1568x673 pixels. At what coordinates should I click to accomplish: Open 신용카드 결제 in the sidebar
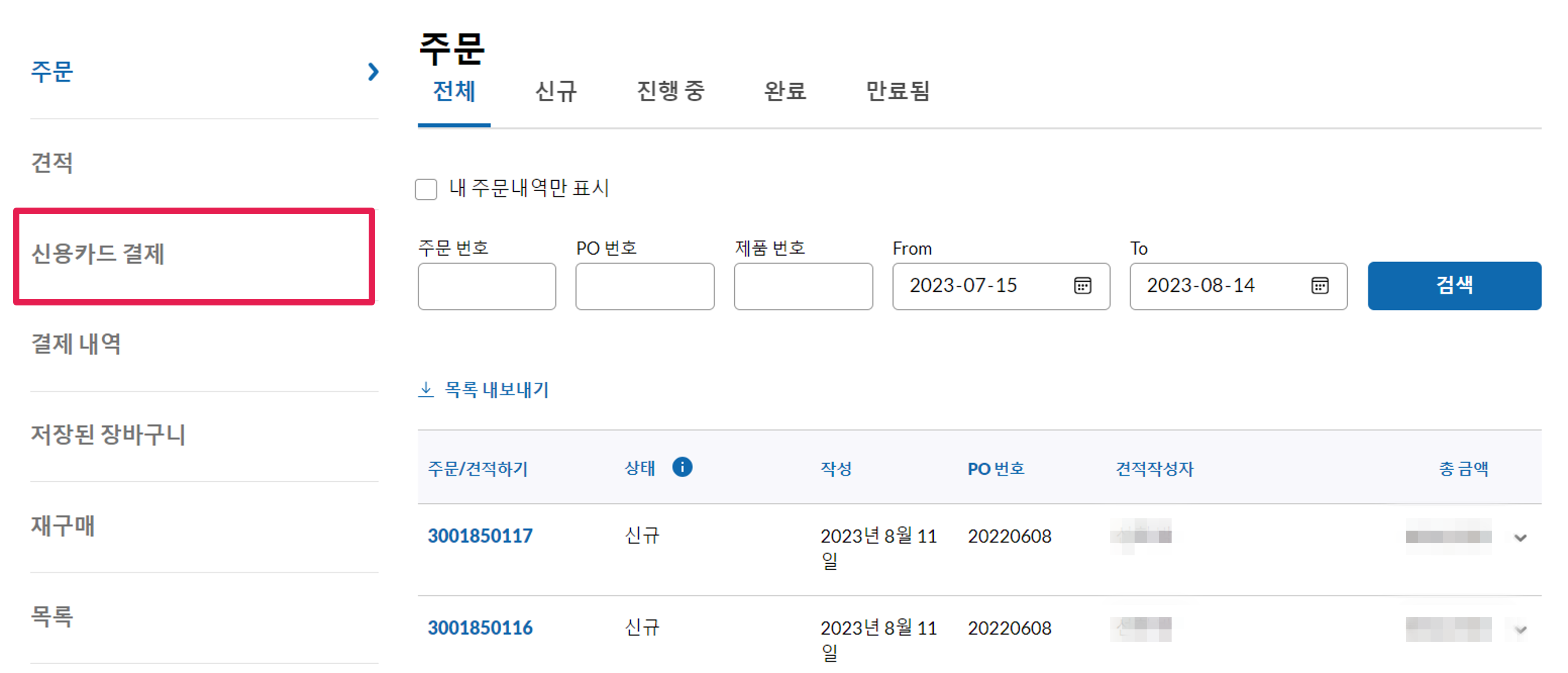(97, 254)
